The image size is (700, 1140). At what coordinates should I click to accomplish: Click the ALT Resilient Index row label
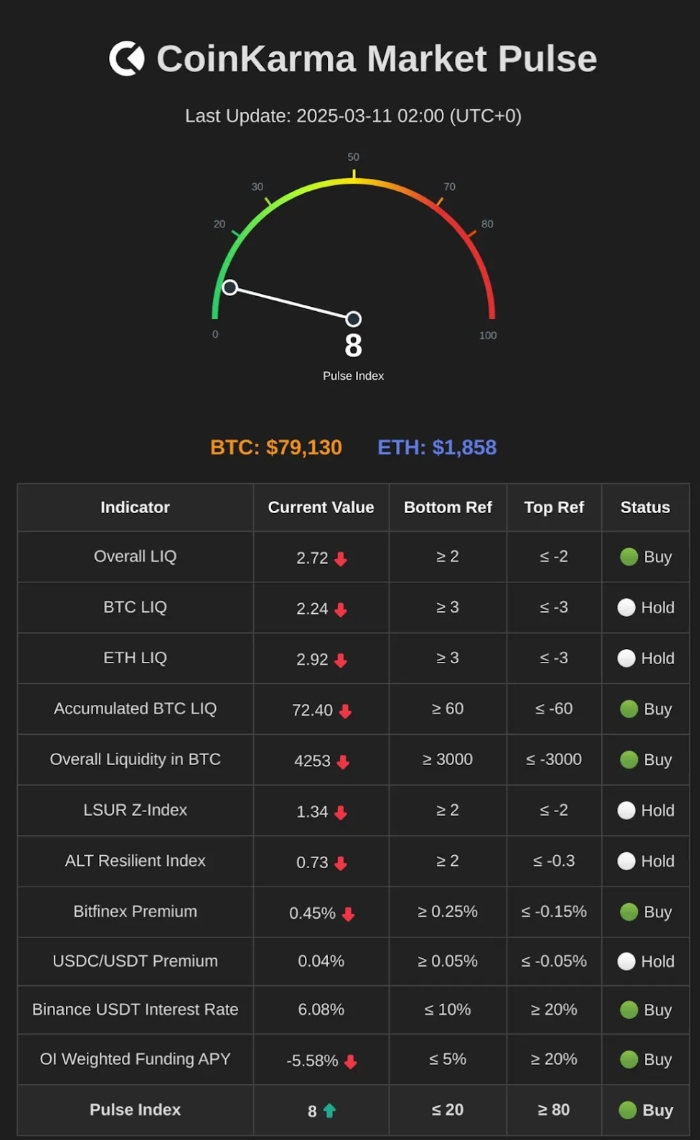point(135,861)
